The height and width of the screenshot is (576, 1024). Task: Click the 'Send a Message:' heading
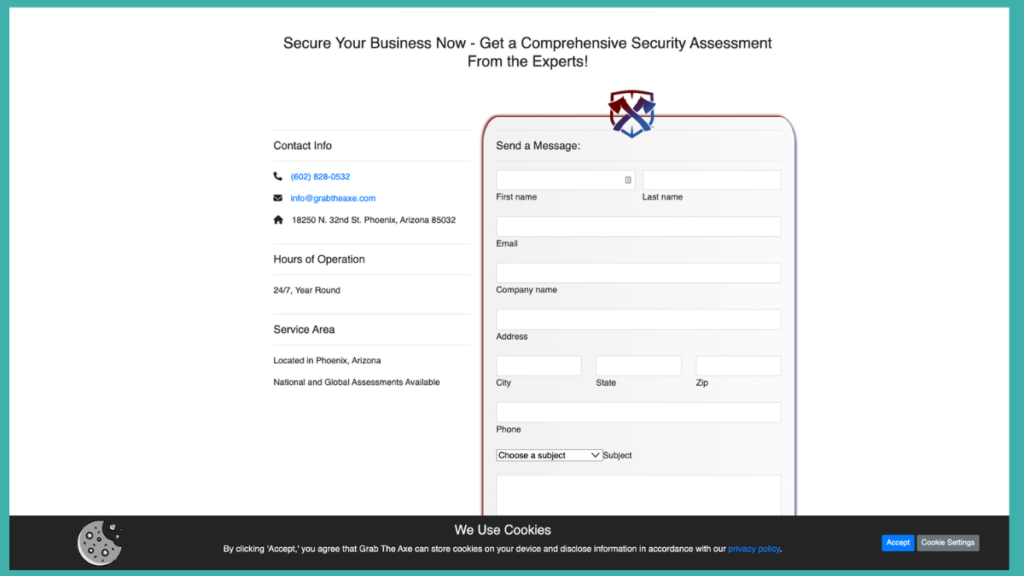click(538, 146)
